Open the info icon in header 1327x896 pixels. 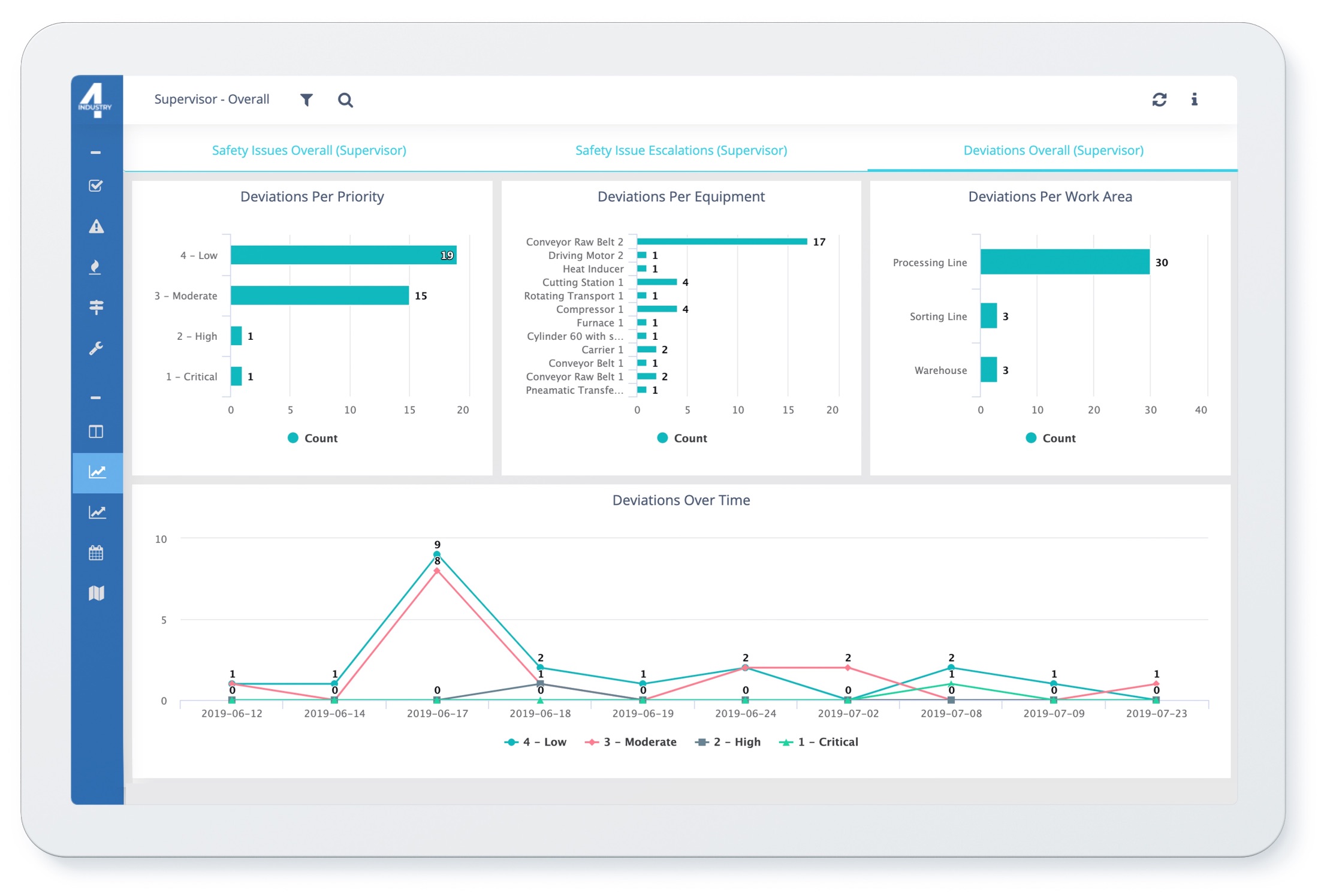tap(1194, 99)
